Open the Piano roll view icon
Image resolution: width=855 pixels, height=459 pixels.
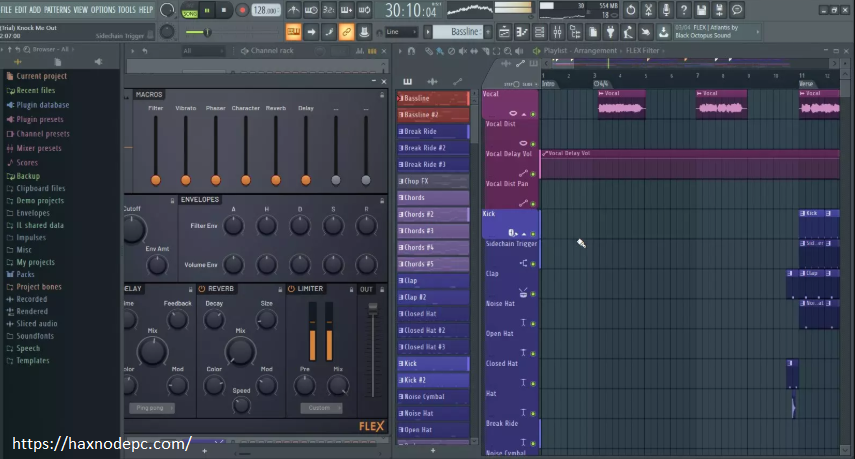(522, 32)
